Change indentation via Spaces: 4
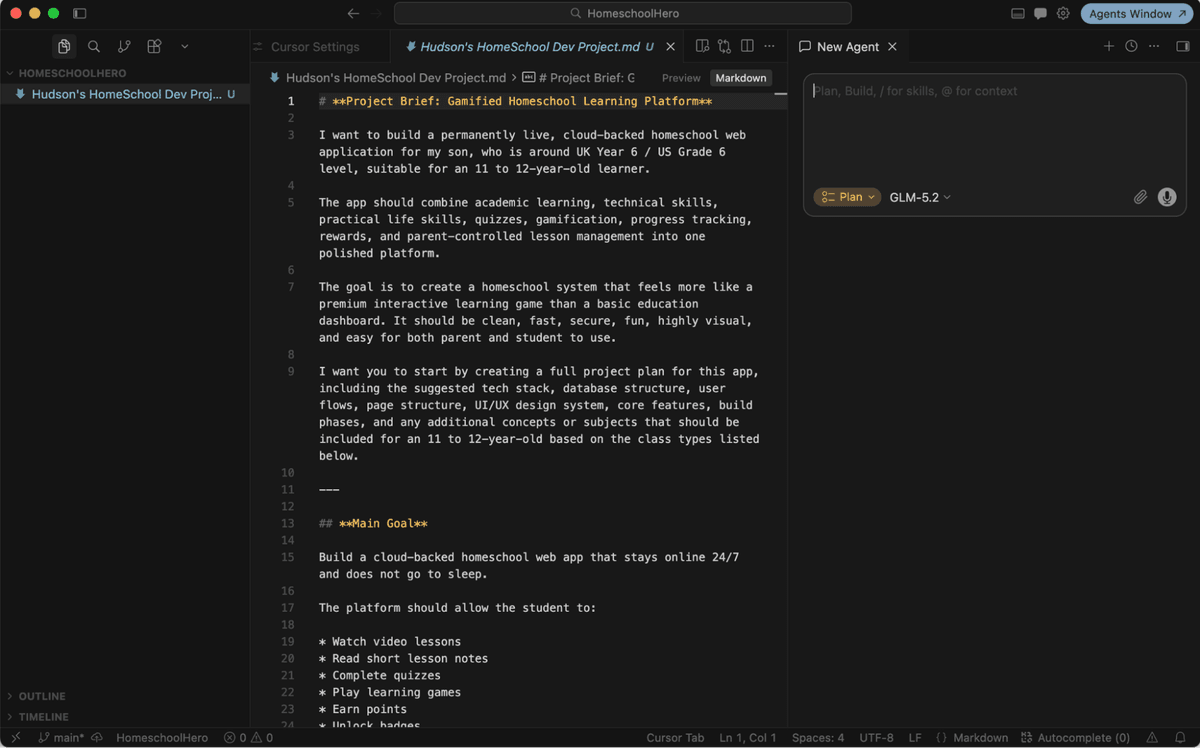 point(818,738)
